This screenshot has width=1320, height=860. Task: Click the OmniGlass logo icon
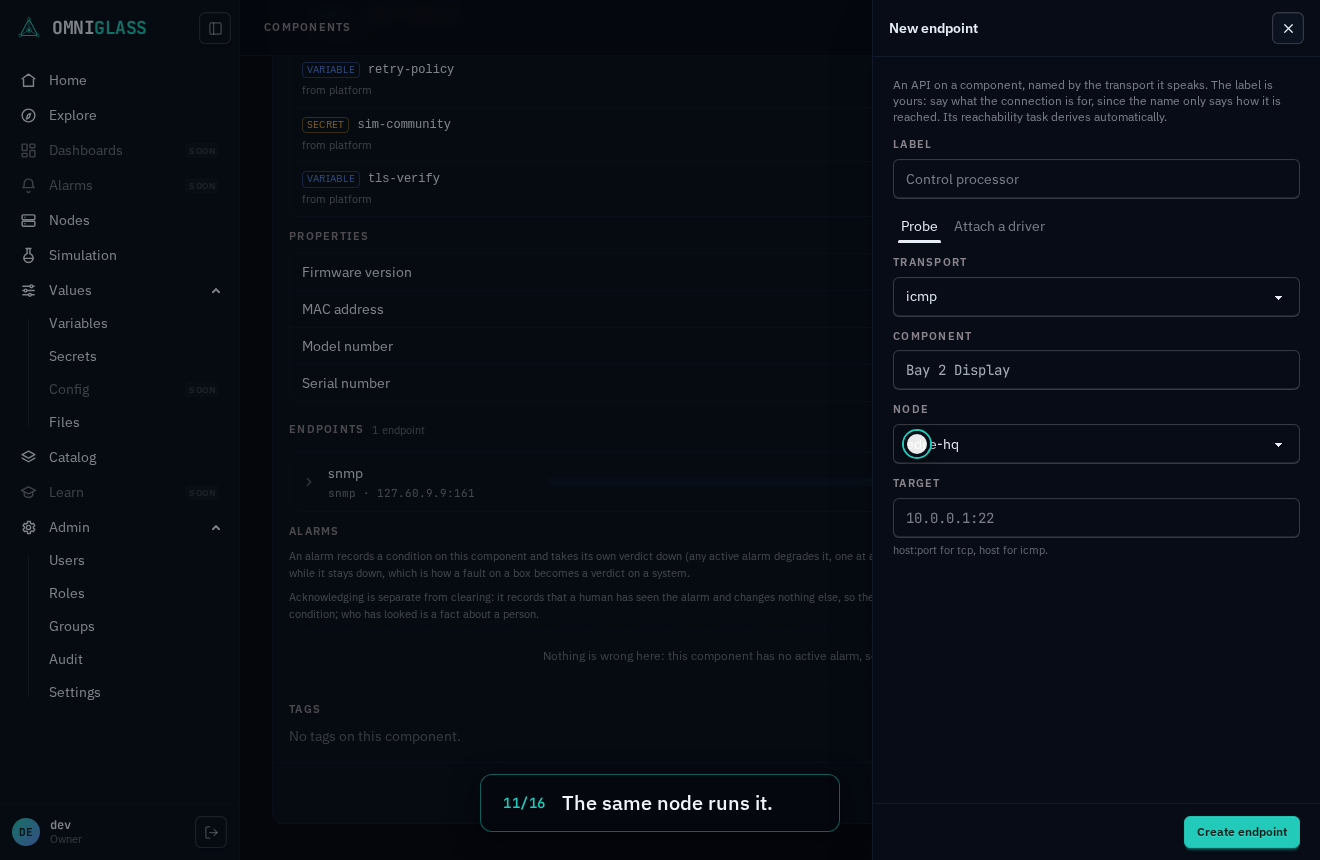click(x=29, y=28)
